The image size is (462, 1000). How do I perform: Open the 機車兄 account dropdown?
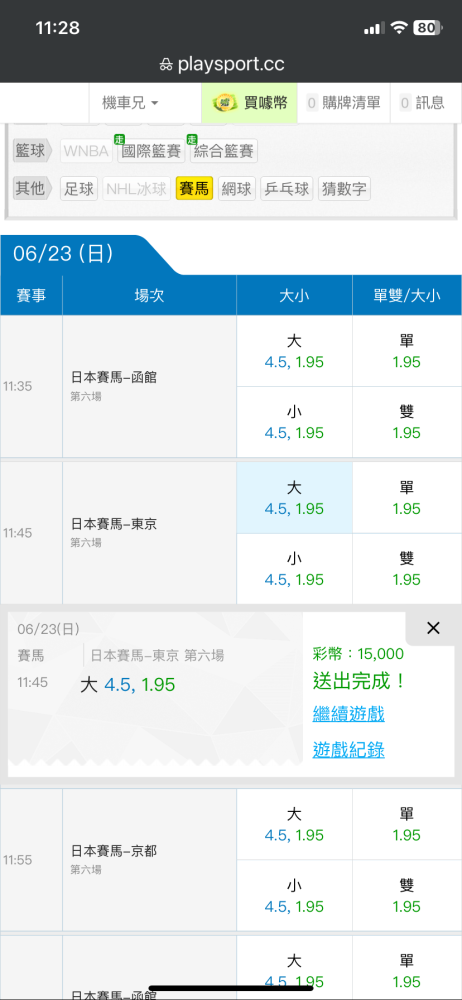130,103
